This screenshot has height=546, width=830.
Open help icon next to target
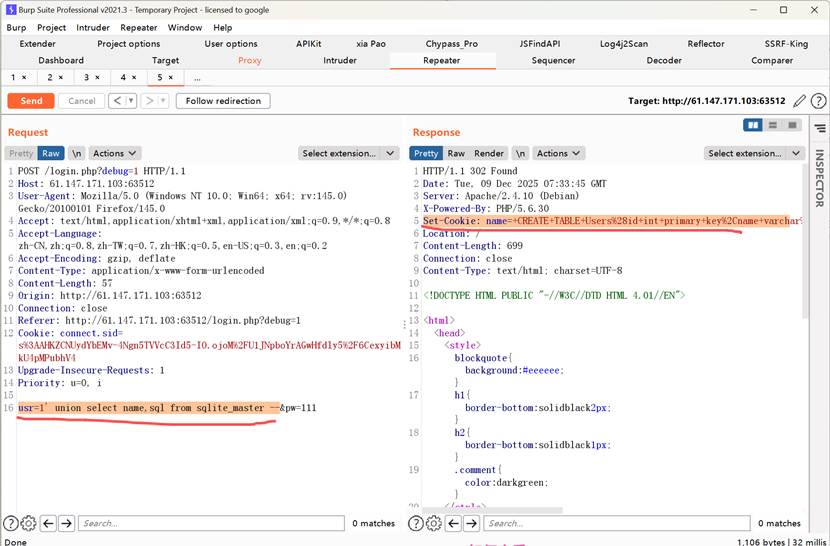pos(818,101)
